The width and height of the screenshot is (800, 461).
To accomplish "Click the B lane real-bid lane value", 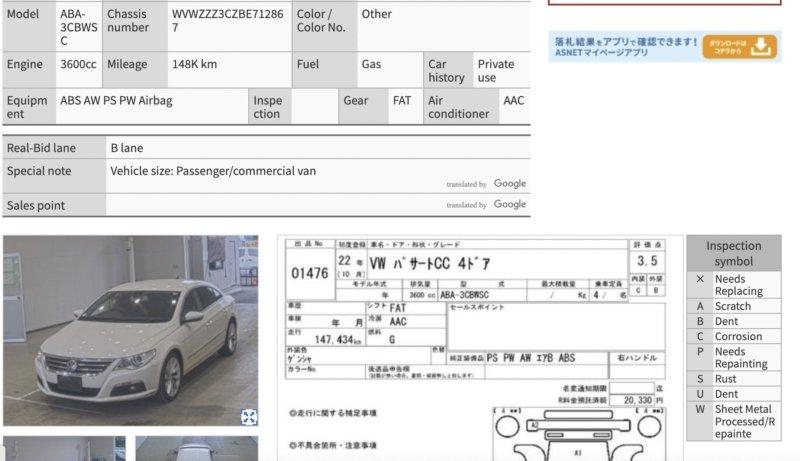I will pyautogui.click(x=126, y=148).
